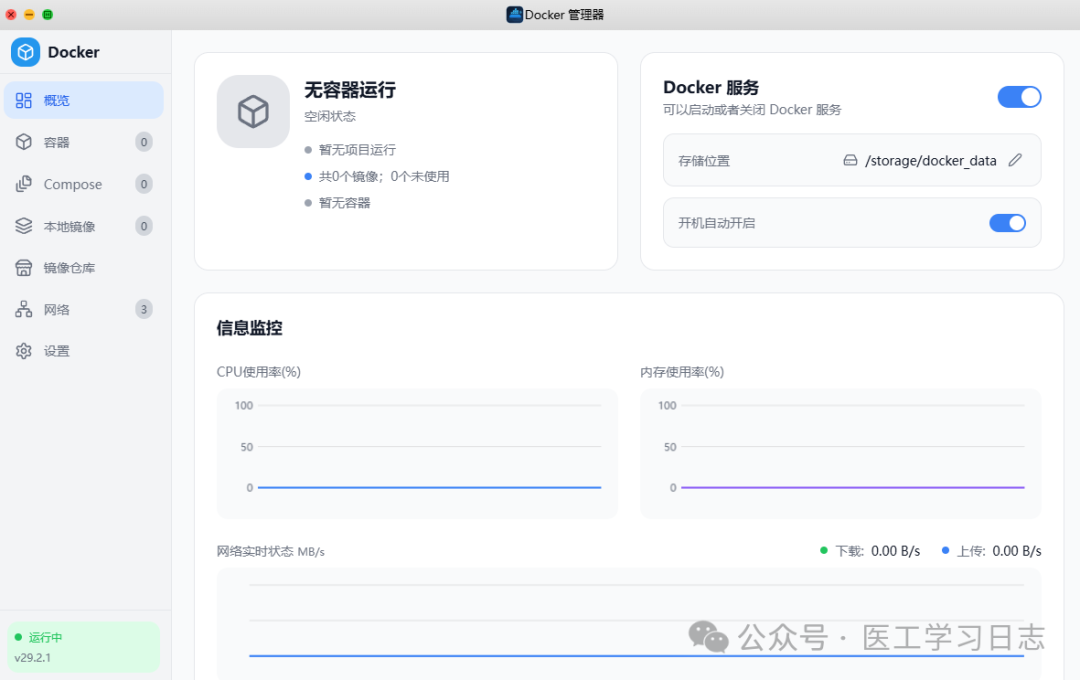Click the Compose stacked files icon
1080x680 pixels.
pos(23,184)
